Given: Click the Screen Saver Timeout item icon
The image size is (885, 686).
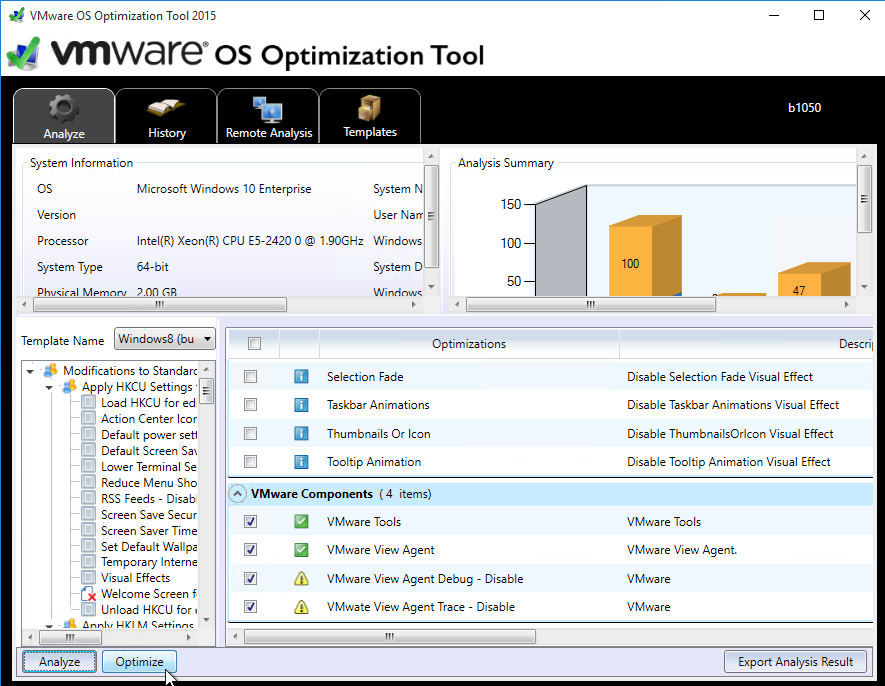Looking at the screenshot, I should [x=88, y=531].
